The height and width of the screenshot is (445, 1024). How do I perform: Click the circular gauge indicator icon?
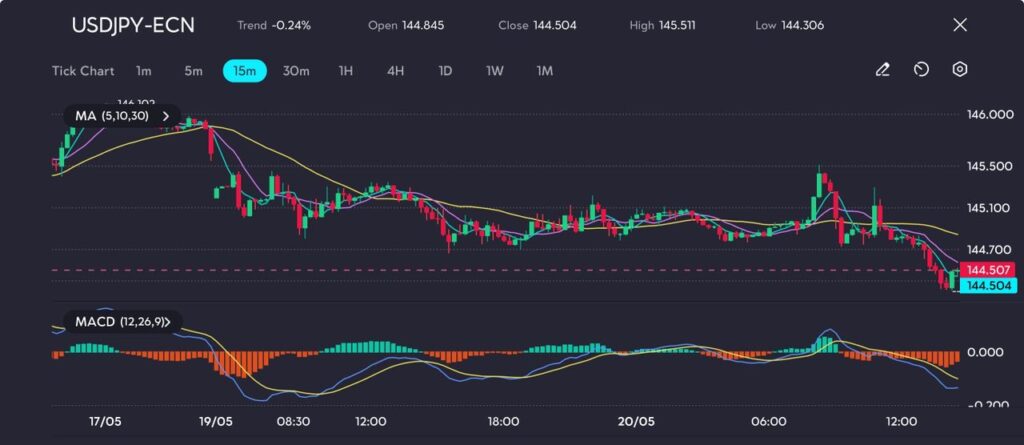[x=921, y=70]
